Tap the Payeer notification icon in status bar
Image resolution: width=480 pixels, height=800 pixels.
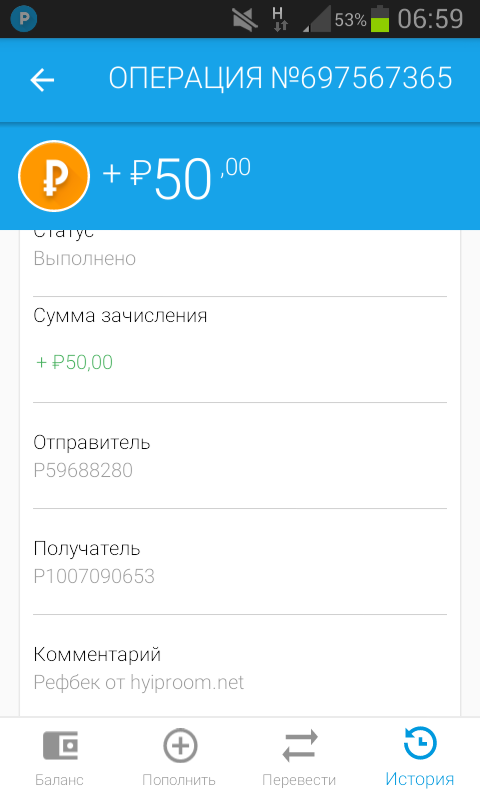click(23, 19)
